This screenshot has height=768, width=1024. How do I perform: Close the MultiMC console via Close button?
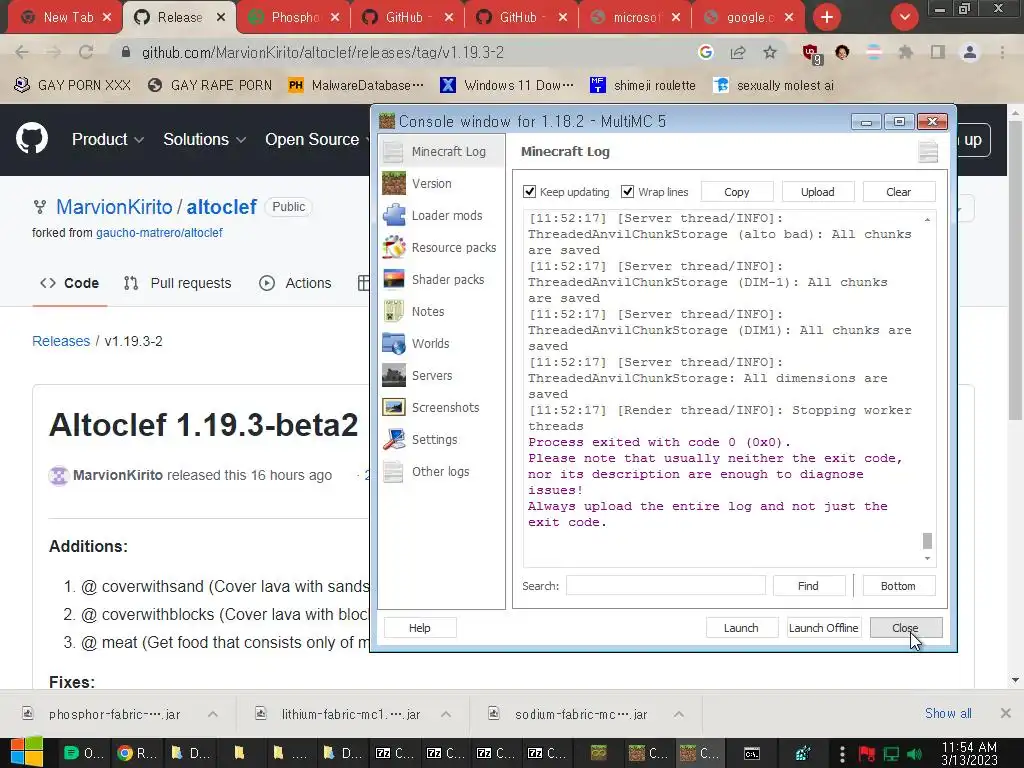[x=906, y=628]
